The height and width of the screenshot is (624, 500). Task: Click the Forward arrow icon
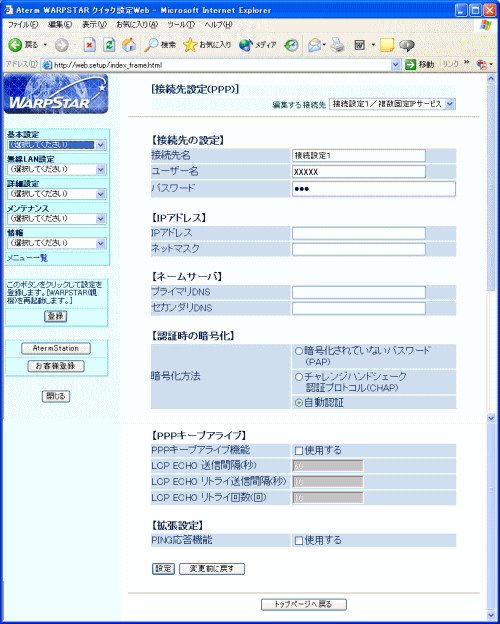click(x=61, y=45)
